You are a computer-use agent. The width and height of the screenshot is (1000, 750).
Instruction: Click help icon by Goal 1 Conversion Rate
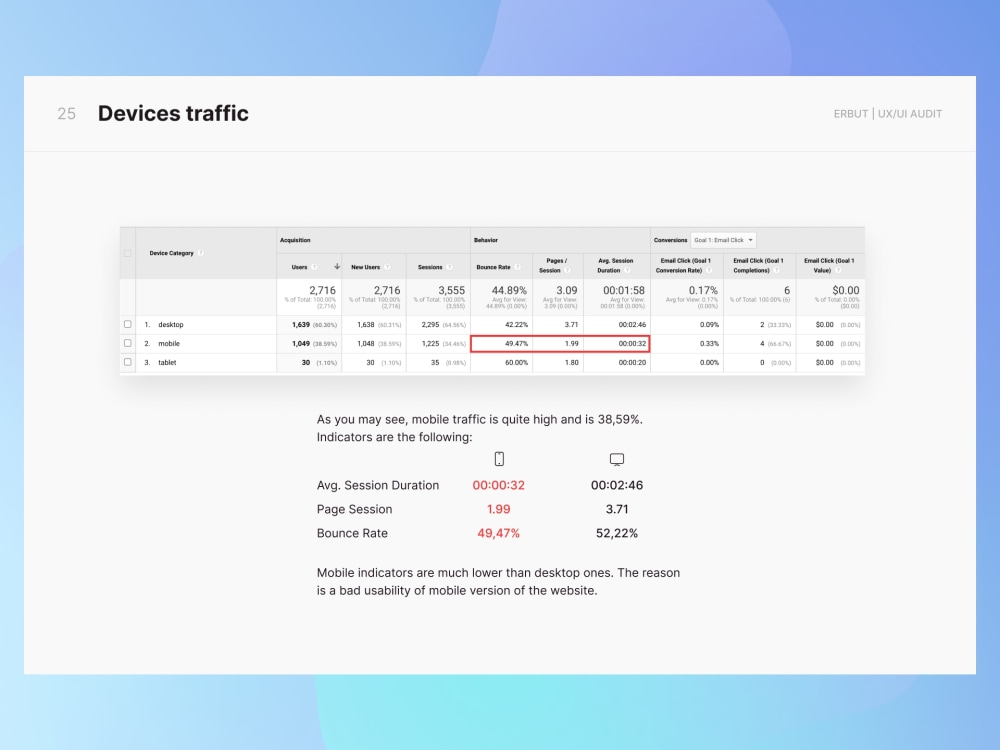tap(709, 270)
